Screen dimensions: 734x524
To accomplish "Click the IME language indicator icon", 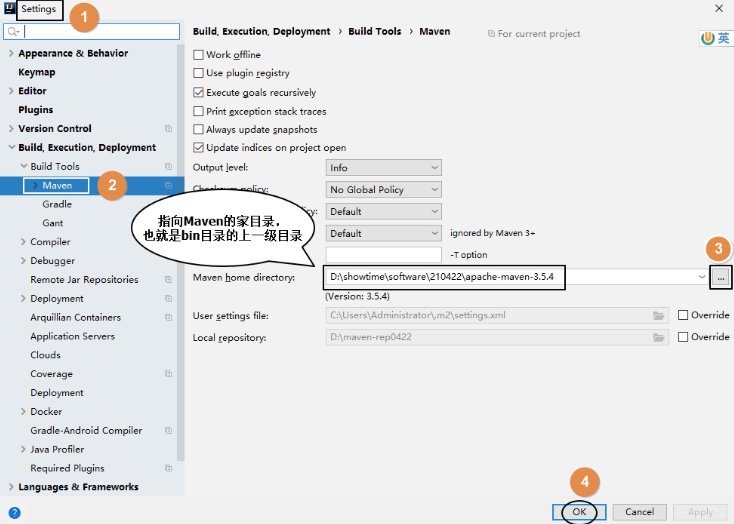I will pos(716,38).
